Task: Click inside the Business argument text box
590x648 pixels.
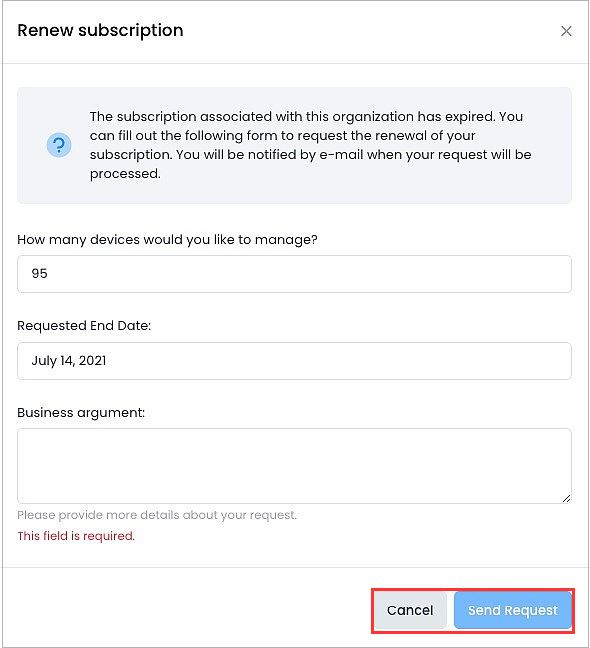Action: (294, 466)
